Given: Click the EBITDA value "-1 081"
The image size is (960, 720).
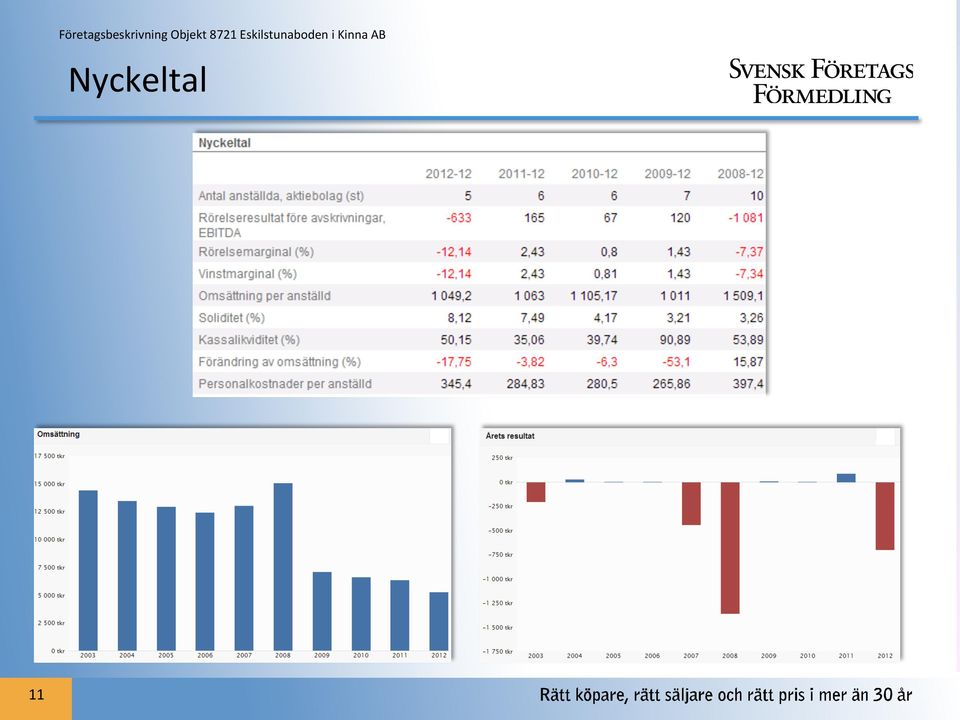Looking at the screenshot, I should (745, 218).
